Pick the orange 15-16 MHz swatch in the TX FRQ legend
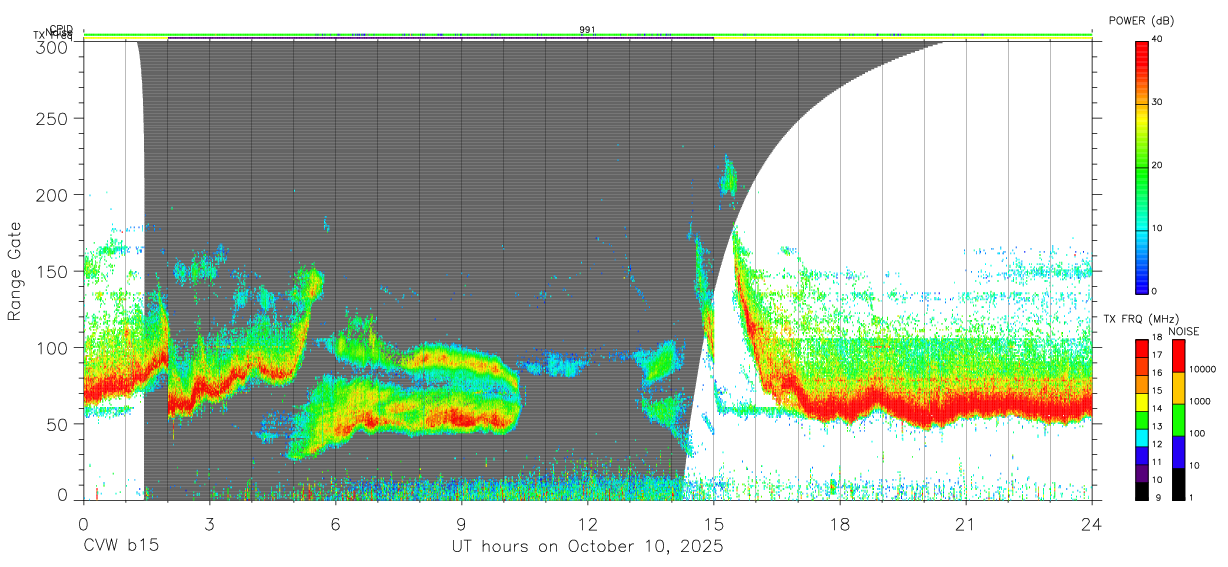This screenshot has width=1228, height=567. (x=1142, y=385)
